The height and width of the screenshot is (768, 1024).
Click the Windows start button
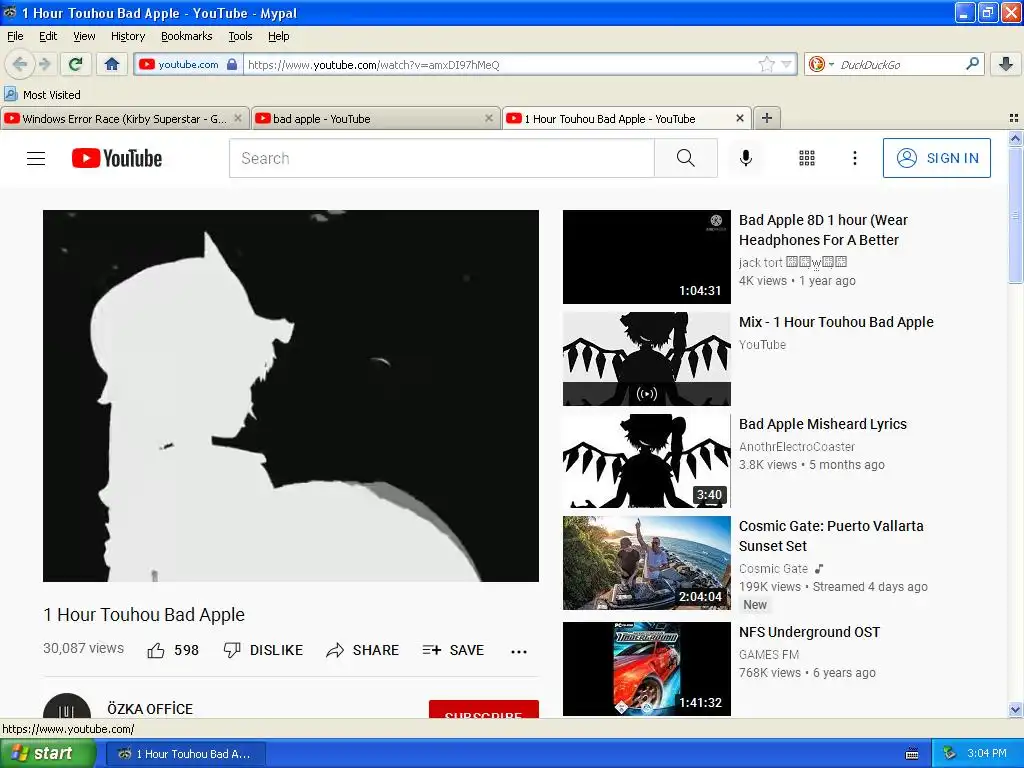tap(47, 754)
